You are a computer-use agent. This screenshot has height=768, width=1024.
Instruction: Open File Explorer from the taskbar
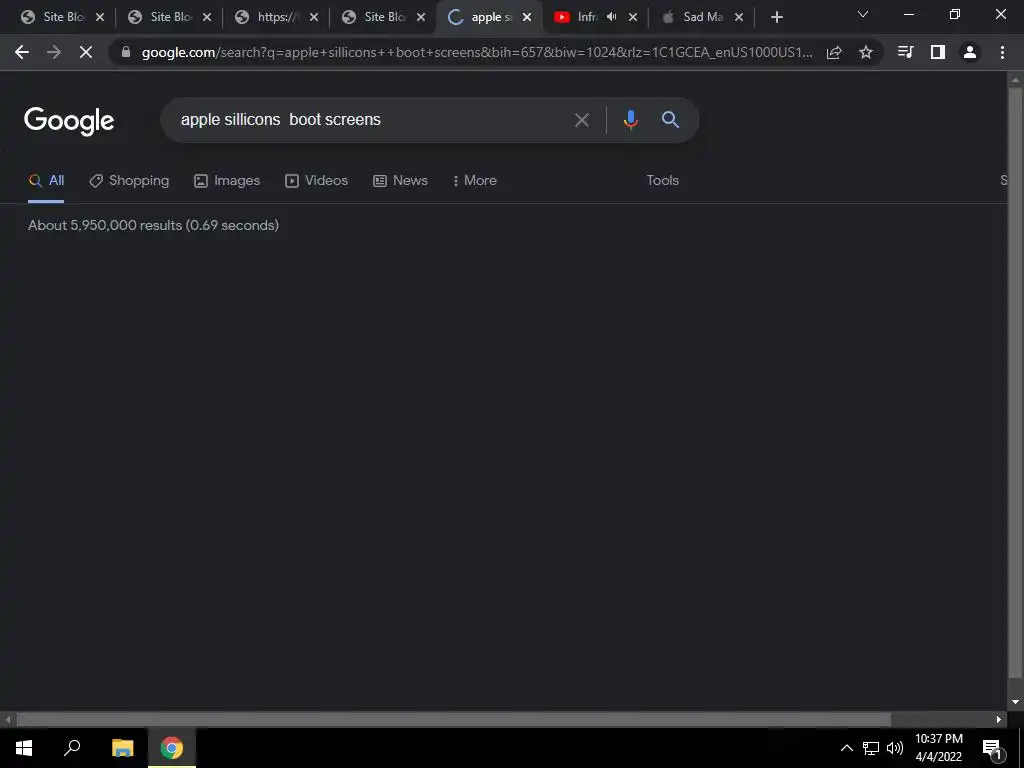pos(122,748)
